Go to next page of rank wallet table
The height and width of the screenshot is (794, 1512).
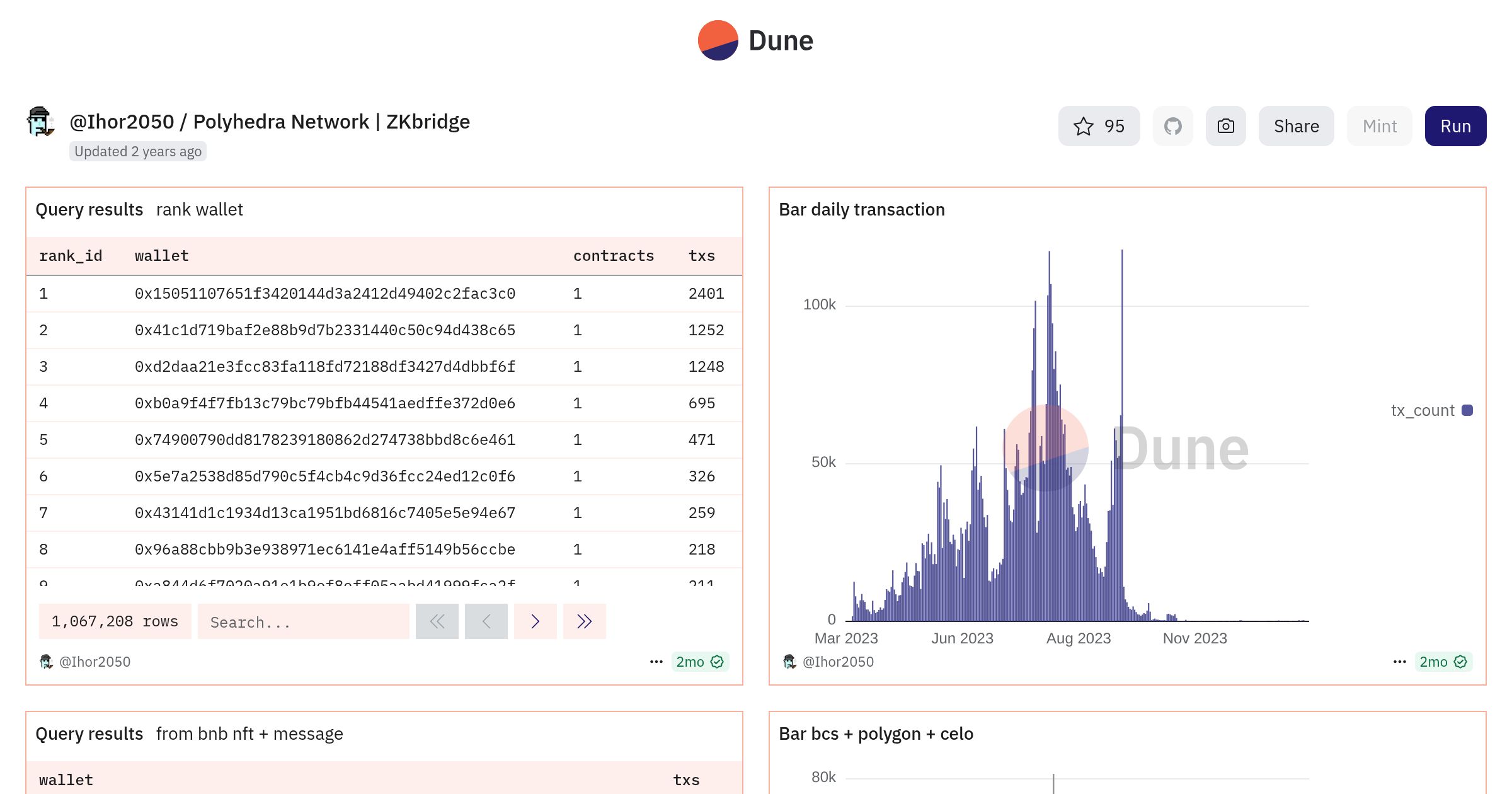click(535, 621)
